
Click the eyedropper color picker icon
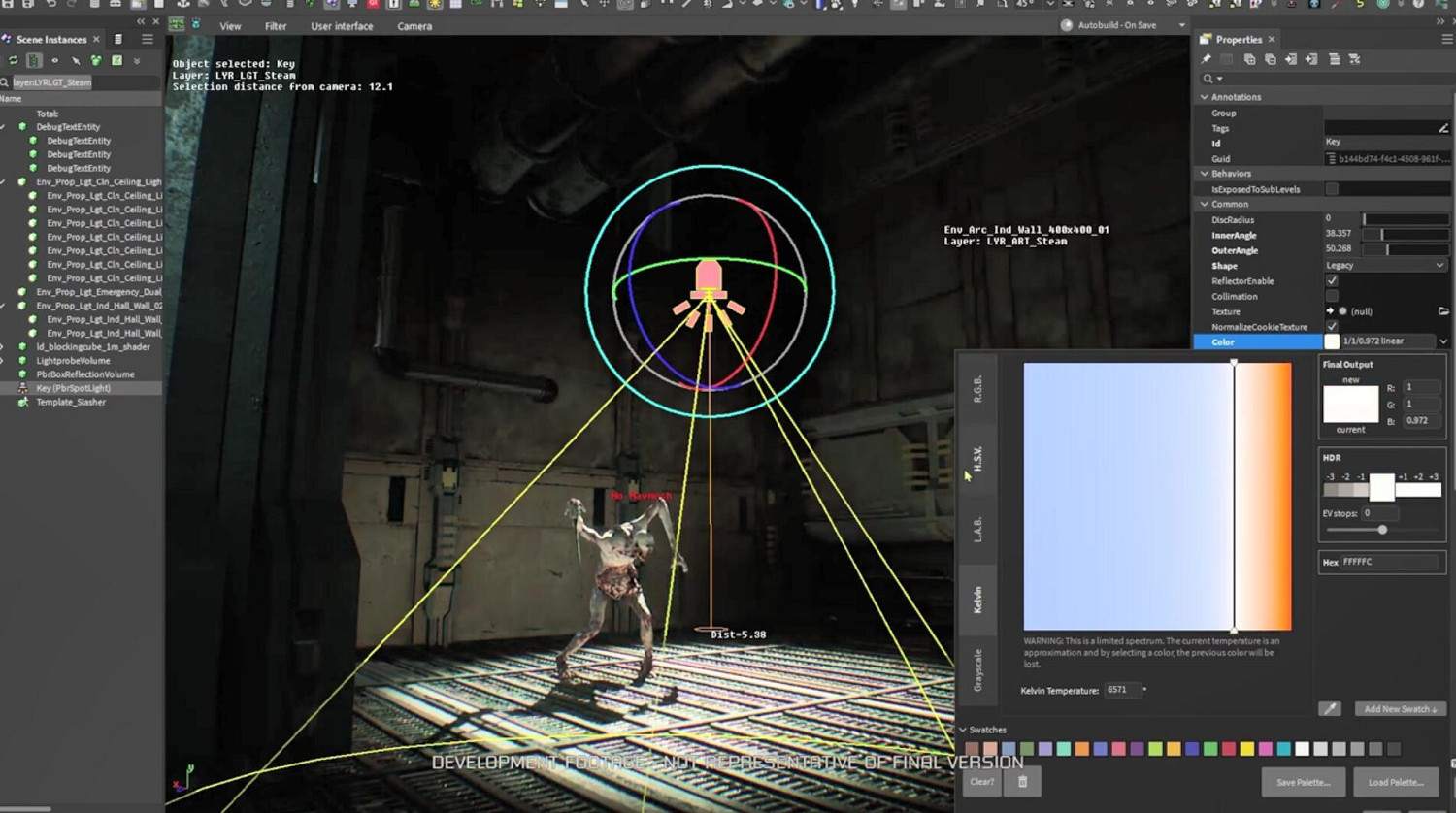pos(1330,709)
